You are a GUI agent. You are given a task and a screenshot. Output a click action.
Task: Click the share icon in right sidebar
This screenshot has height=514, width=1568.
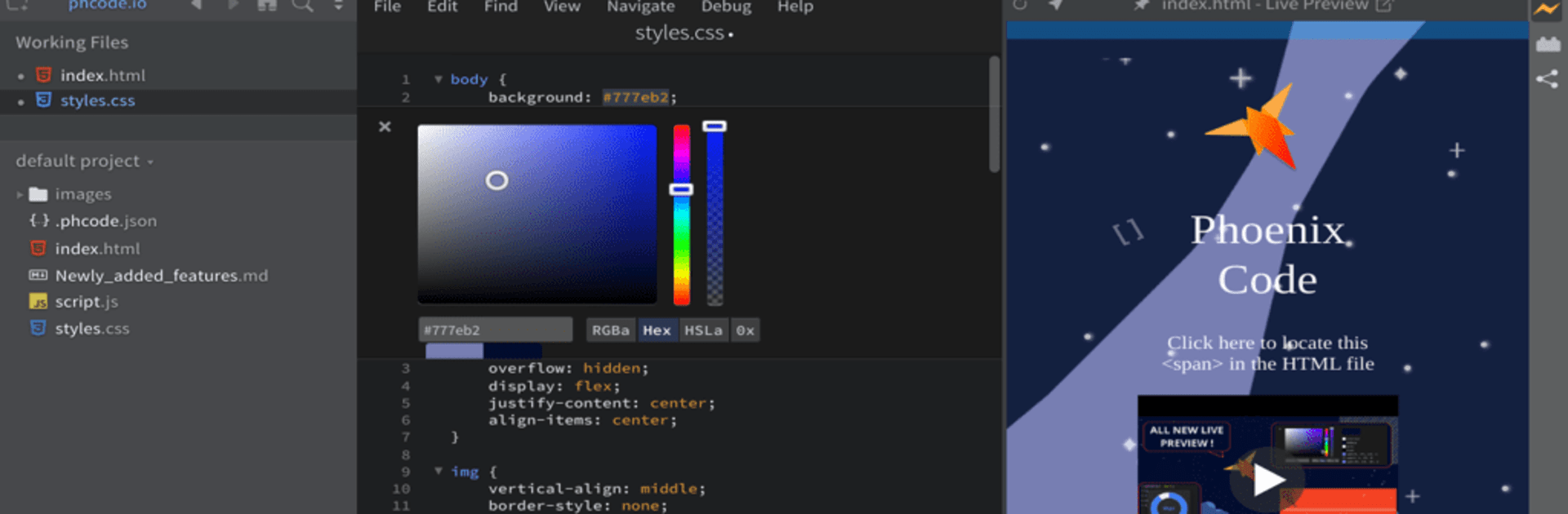(x=1547, y=78)
